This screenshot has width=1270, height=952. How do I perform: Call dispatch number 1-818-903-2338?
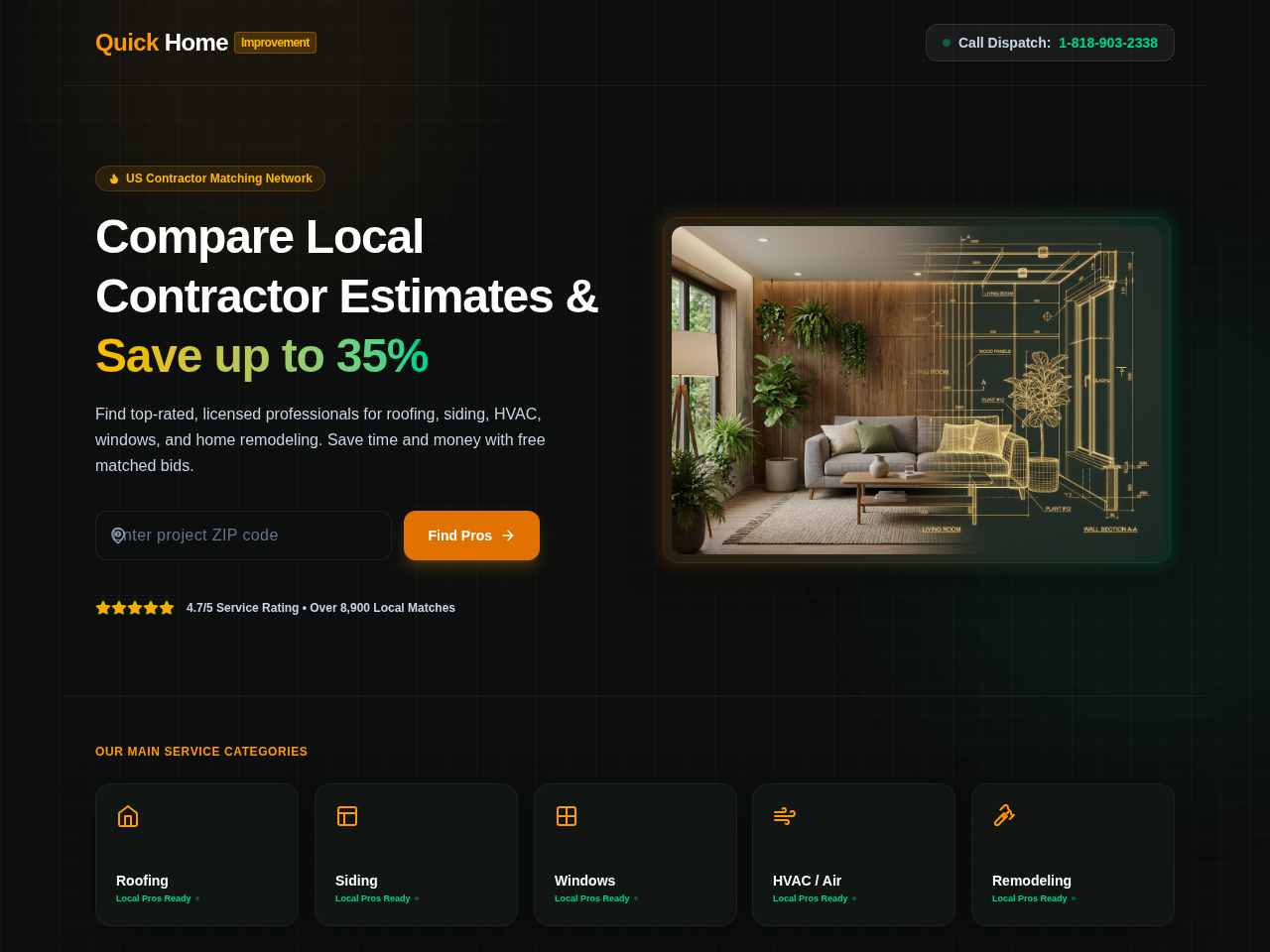pos(1107,43)
